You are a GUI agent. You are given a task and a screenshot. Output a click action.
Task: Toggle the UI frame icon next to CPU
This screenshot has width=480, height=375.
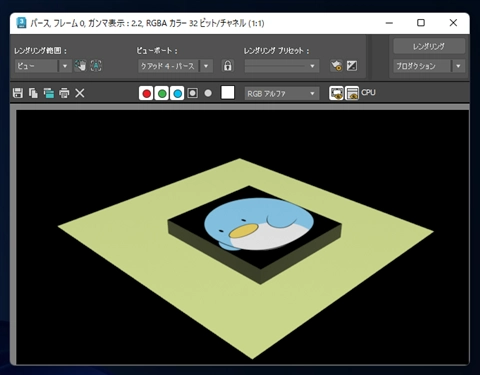pyautogui.click(x=352, y=93)
